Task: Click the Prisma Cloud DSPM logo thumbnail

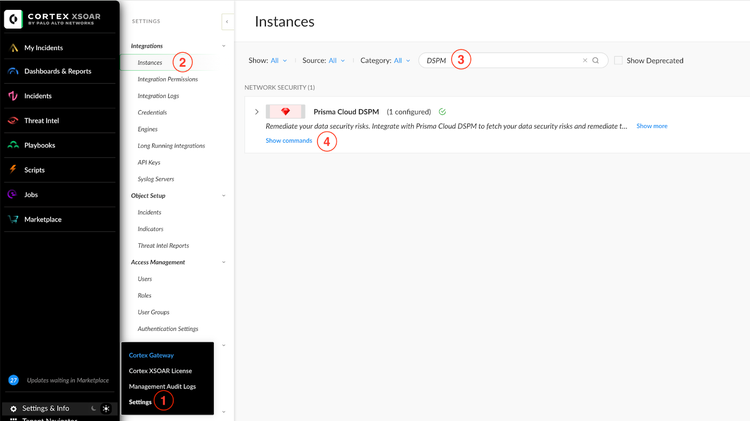Action: [286, 111]
